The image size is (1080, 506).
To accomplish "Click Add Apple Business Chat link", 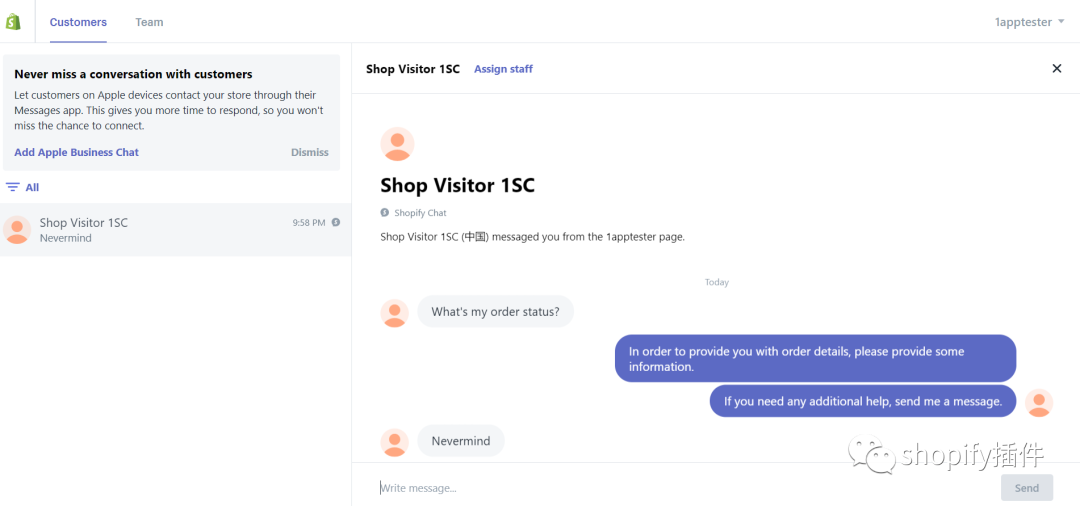I will point(76,152).
